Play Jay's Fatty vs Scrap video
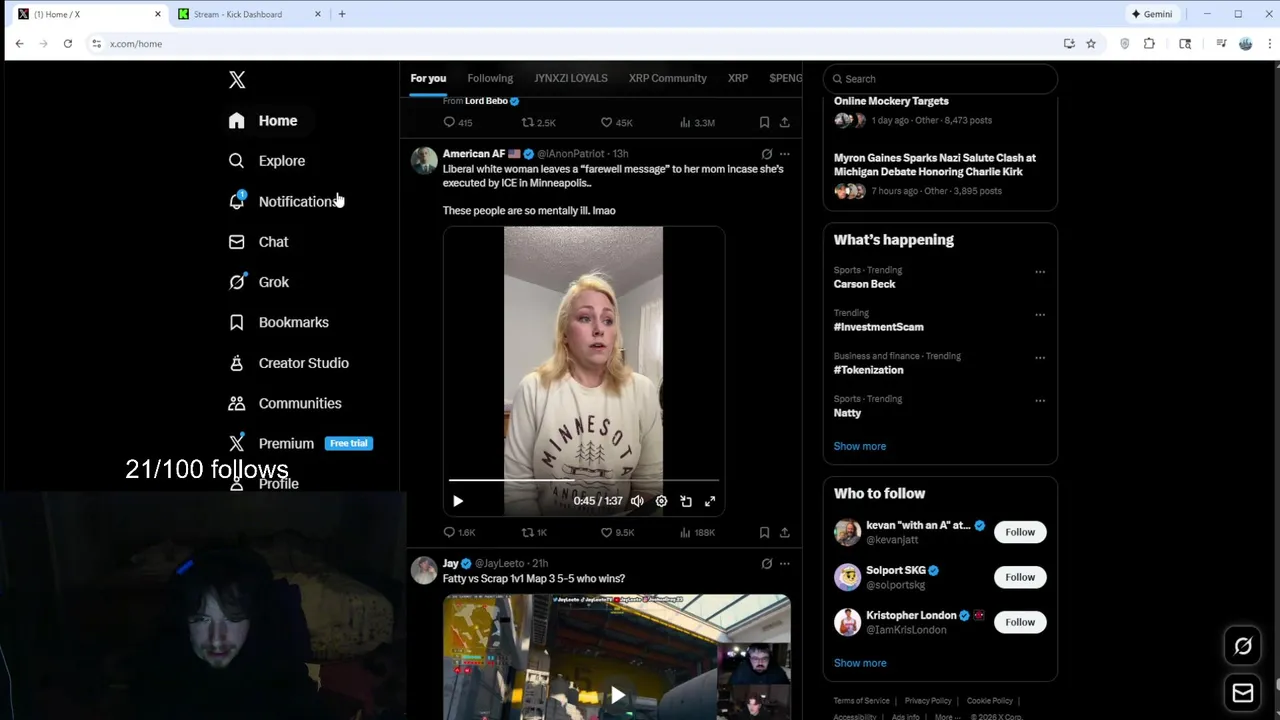 coord(618,695)
